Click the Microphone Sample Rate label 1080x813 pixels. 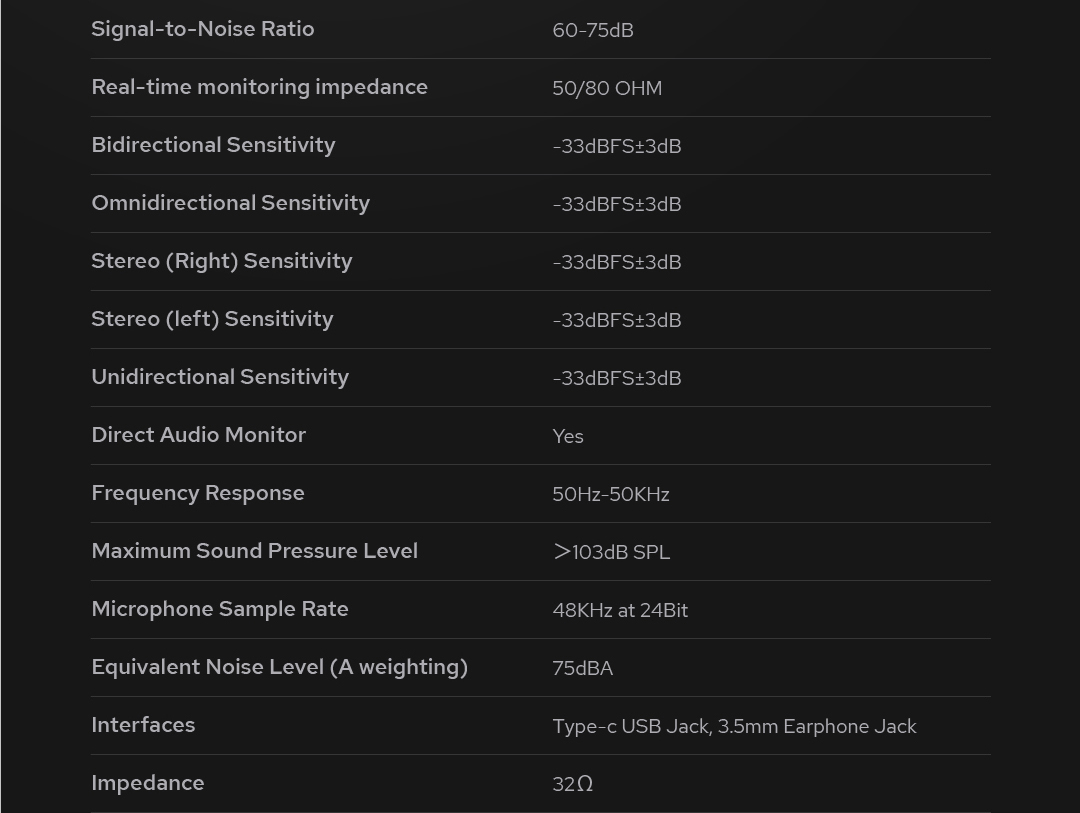pos(219,609)
